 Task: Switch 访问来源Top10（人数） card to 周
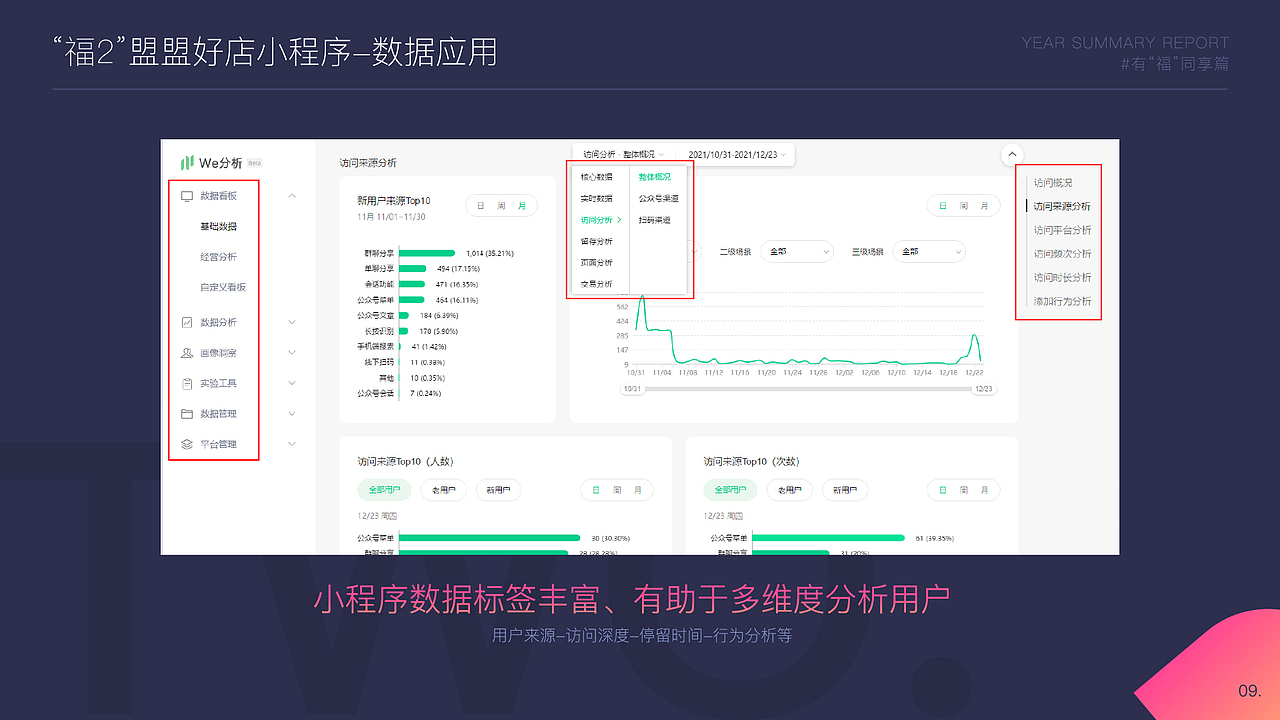tap(617, 490)
